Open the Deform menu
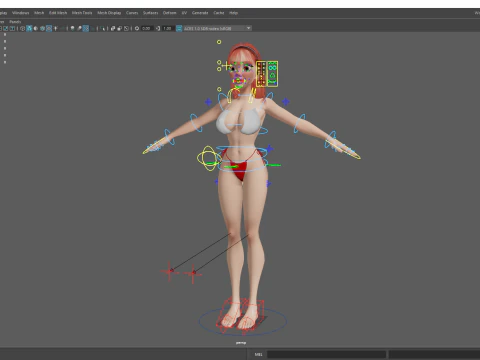 [169, 13]
